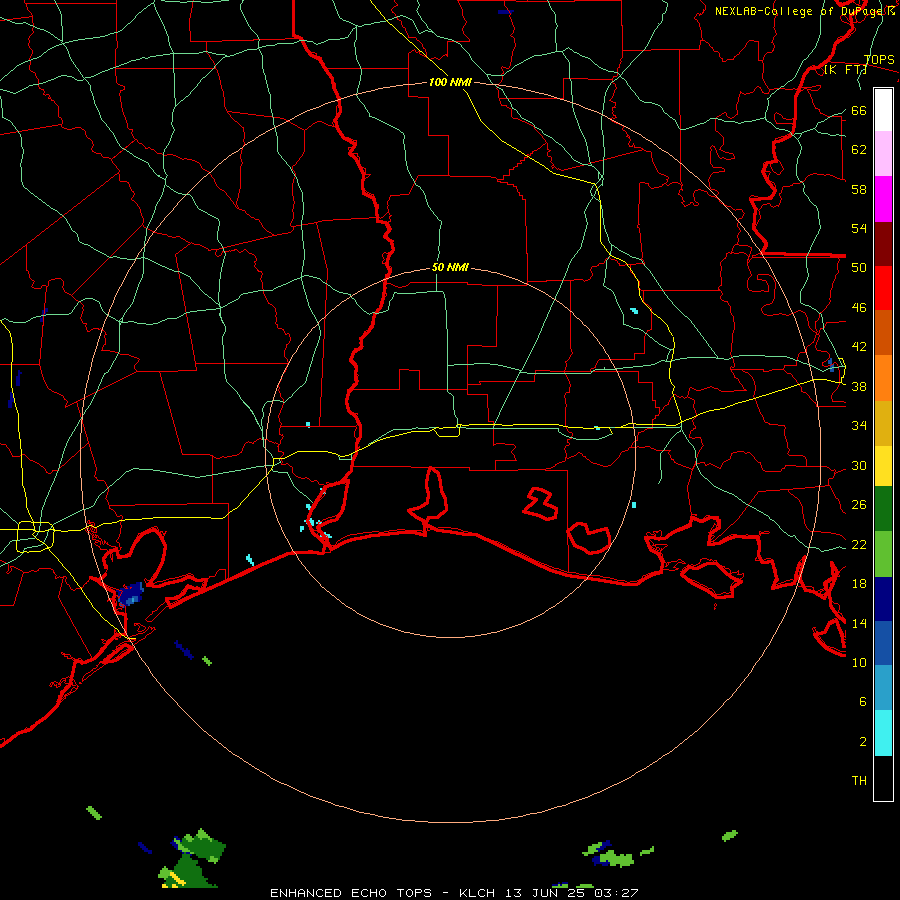Pick the navy 14-18 legend color block
Image resolution: width=900 pixels, height=900 pixels.
click(883, 599)
